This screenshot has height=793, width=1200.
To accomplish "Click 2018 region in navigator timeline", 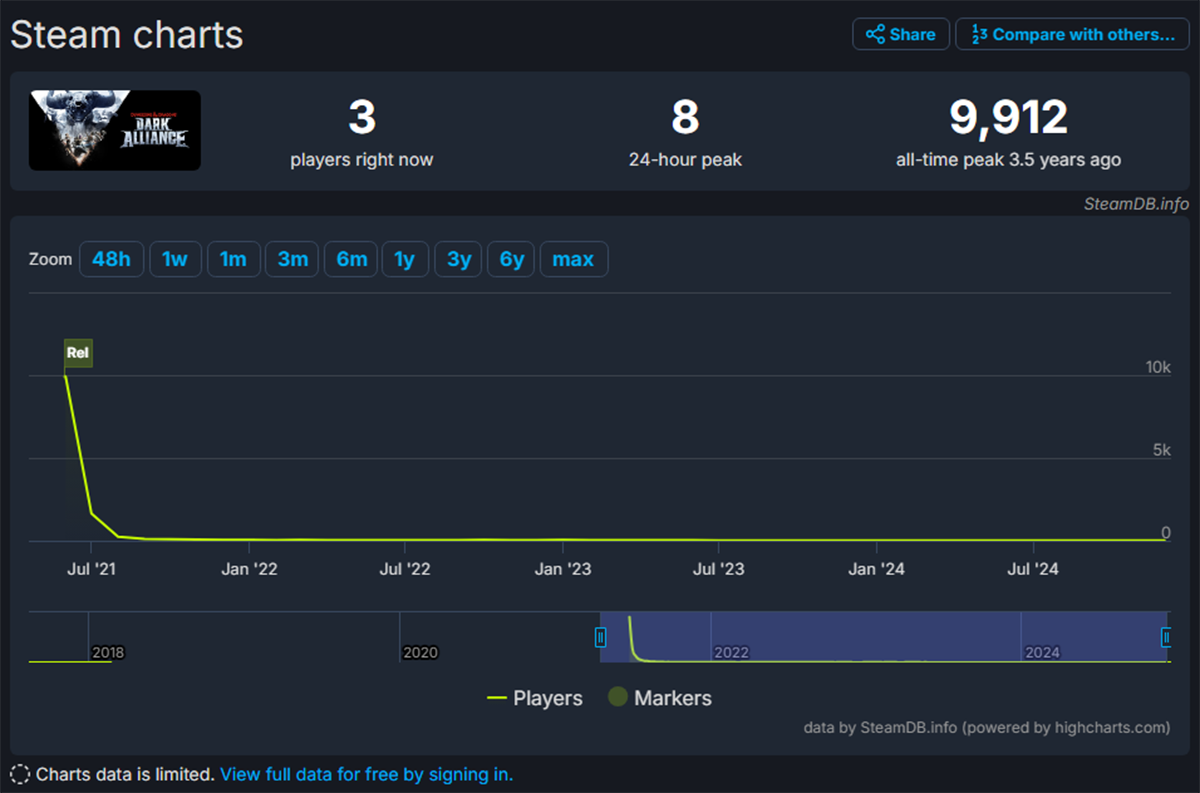I will click(107, 652).
